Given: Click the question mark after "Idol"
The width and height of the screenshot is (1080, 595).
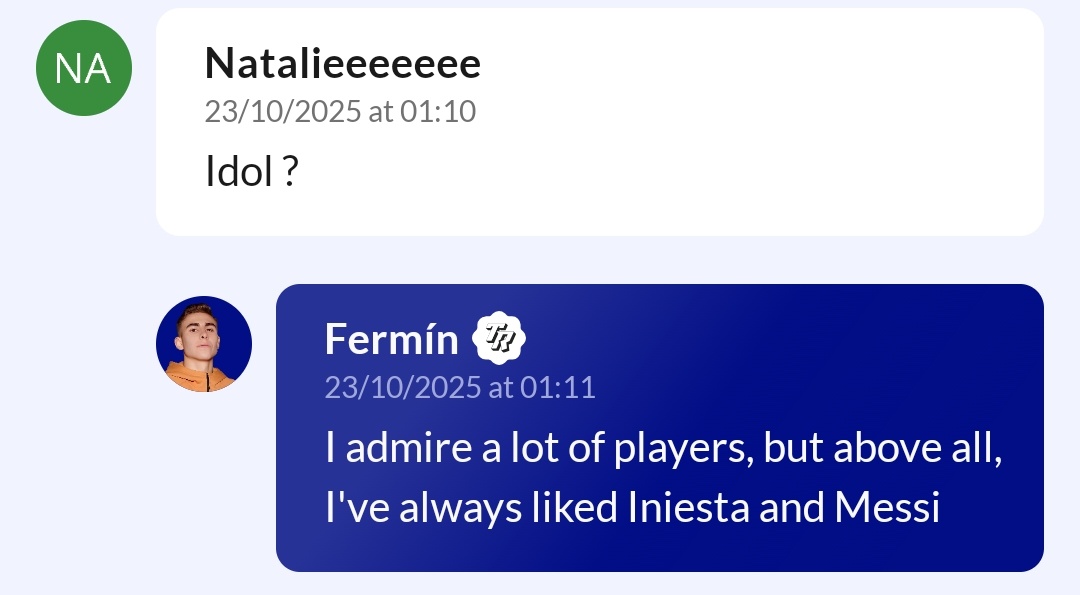Looking at the screenshot, I should 289,172.
